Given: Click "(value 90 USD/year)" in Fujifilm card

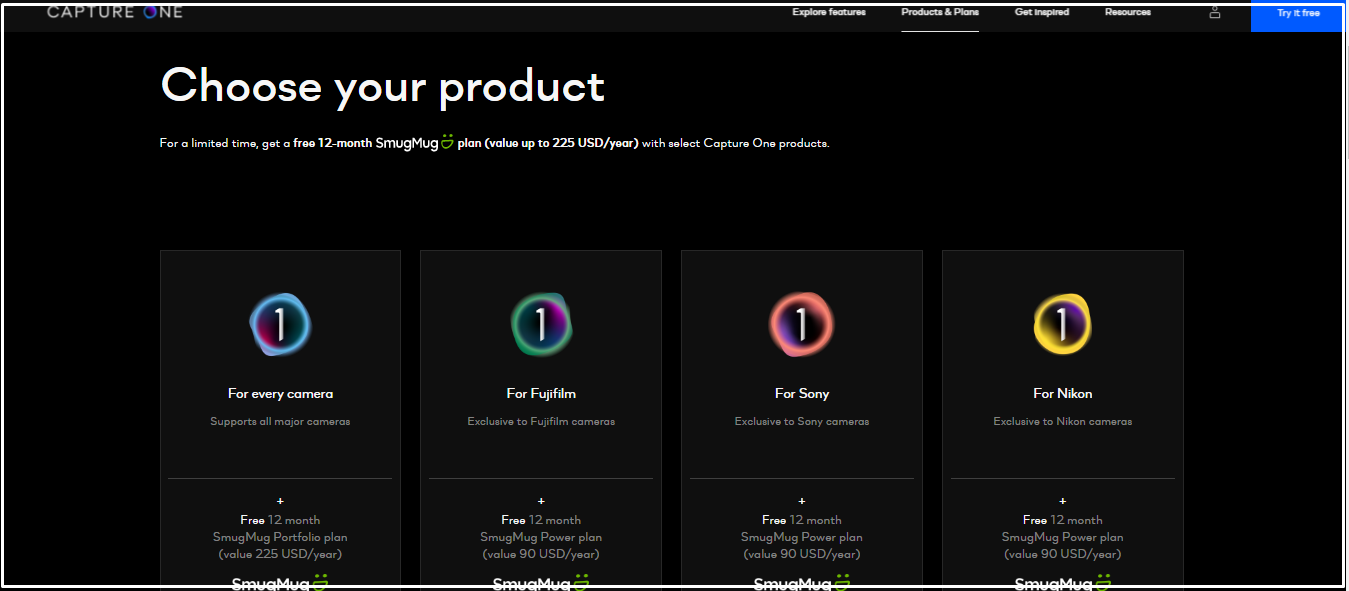Looking at the screenshot, I should (541, 555).
